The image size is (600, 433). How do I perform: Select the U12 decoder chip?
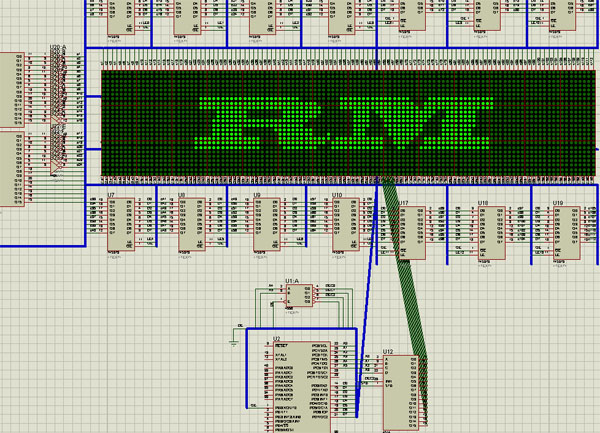[401, 393]
